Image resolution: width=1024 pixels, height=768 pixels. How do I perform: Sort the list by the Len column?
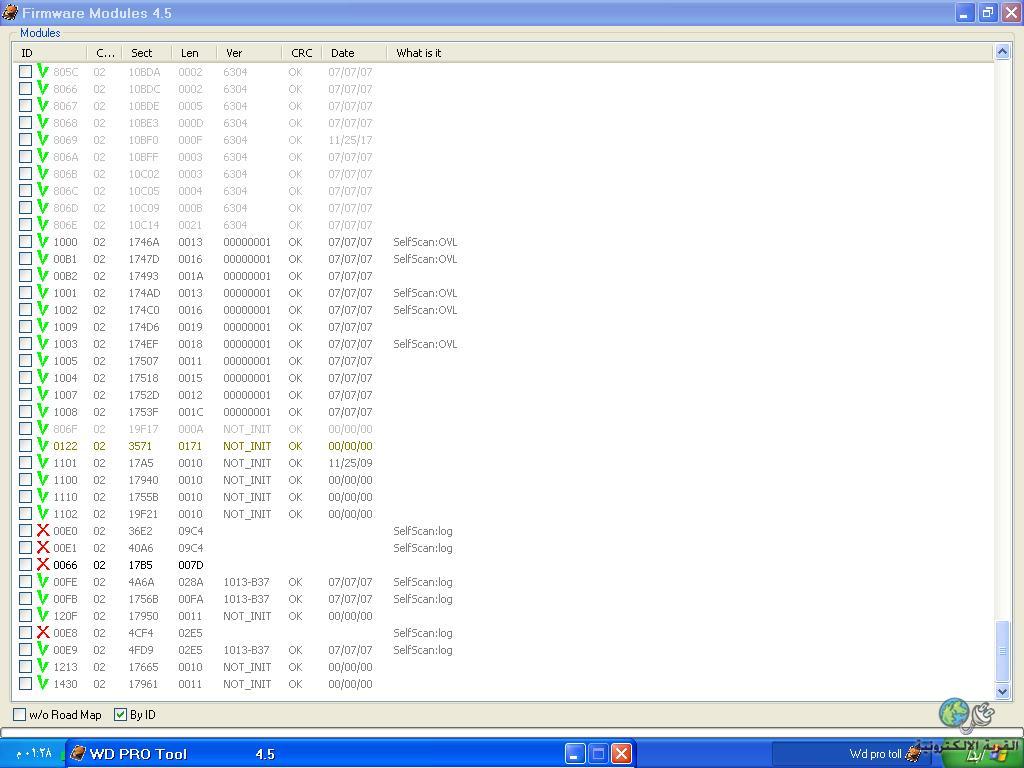pyautogui.click(x=193, y=53)
